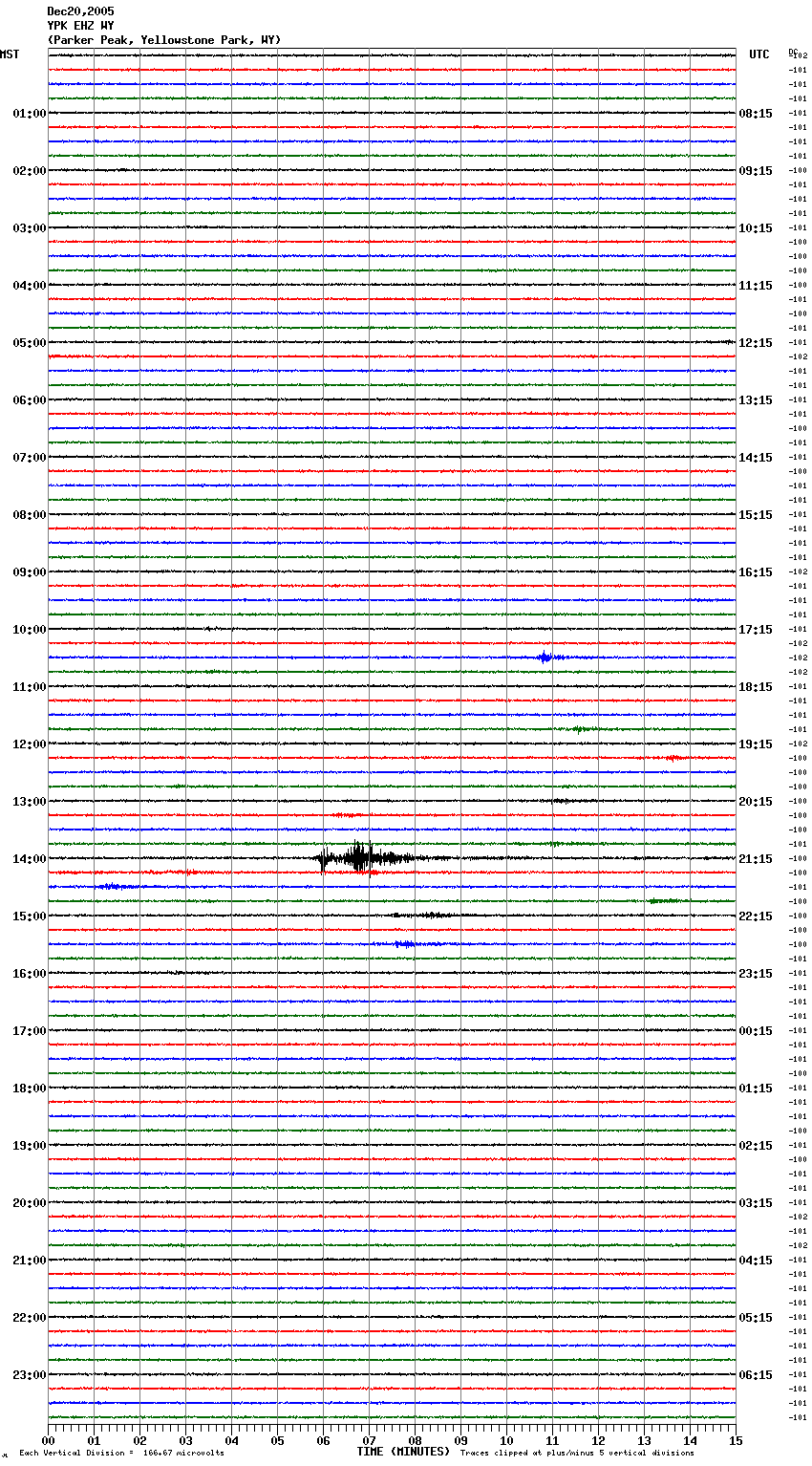Click the 16:15 UTC time label
The height and width of the screenshot is (1466, 812).
[756, 572]
